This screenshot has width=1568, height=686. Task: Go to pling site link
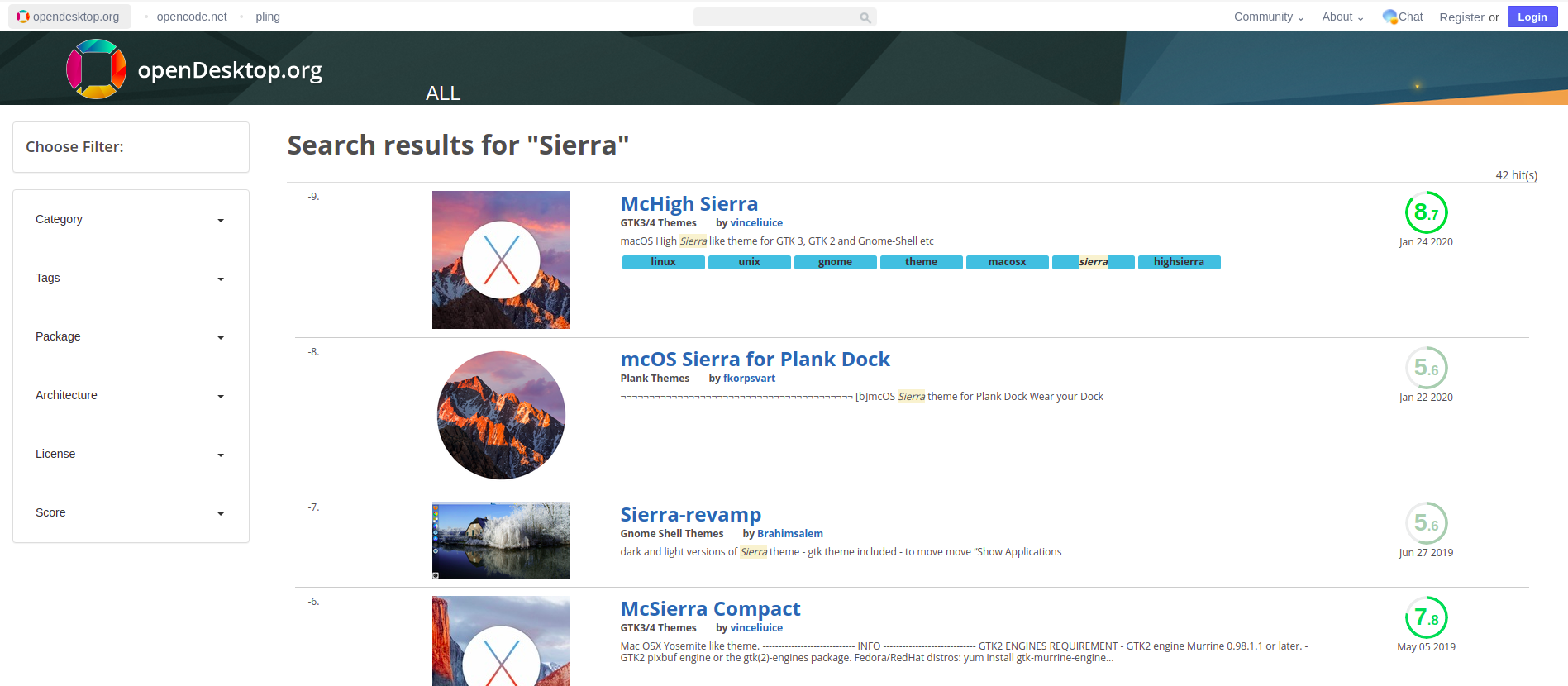[x=268, y=17]
